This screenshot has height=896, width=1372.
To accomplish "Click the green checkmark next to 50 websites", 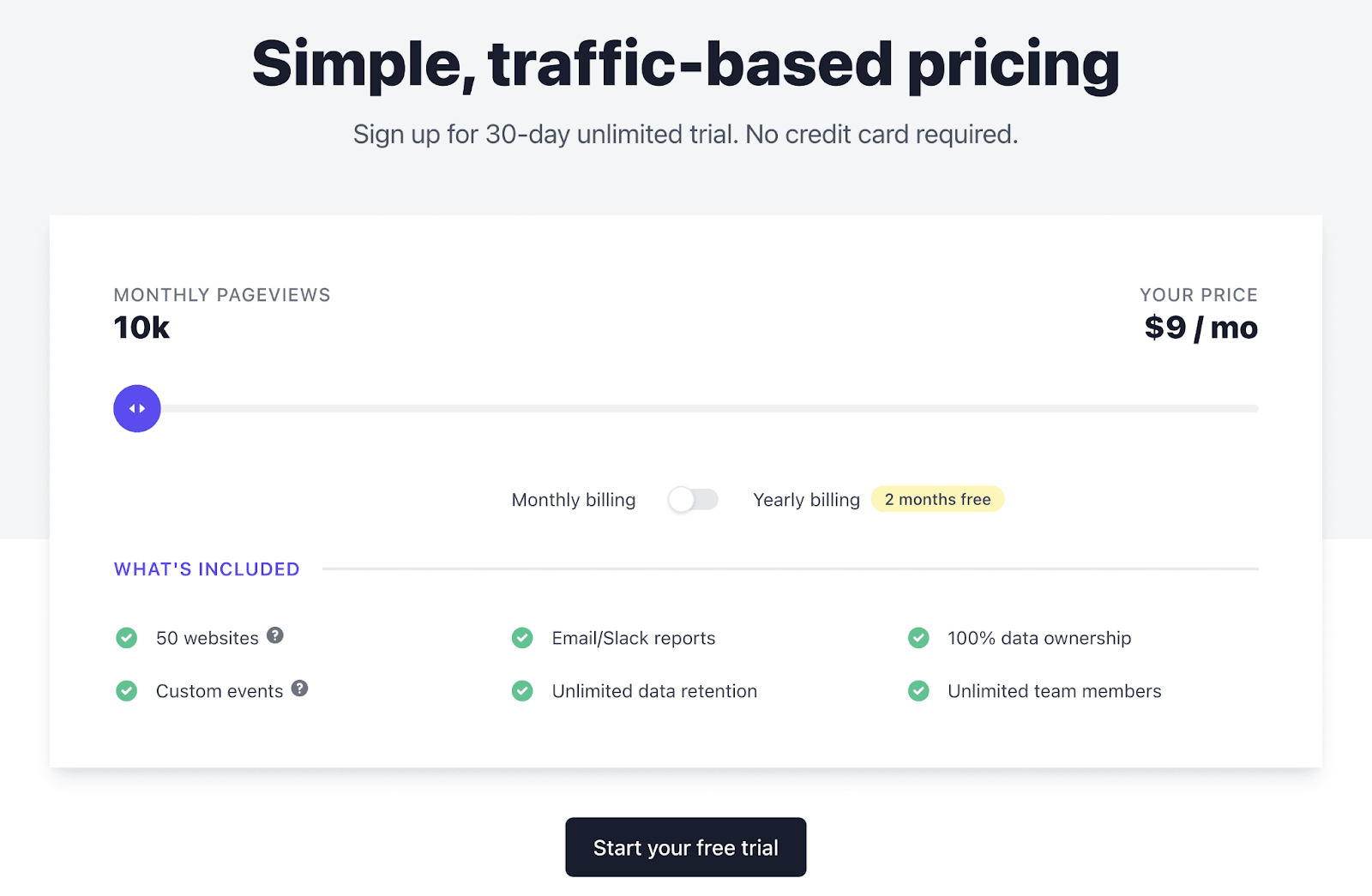I will [x=126, y=638].
